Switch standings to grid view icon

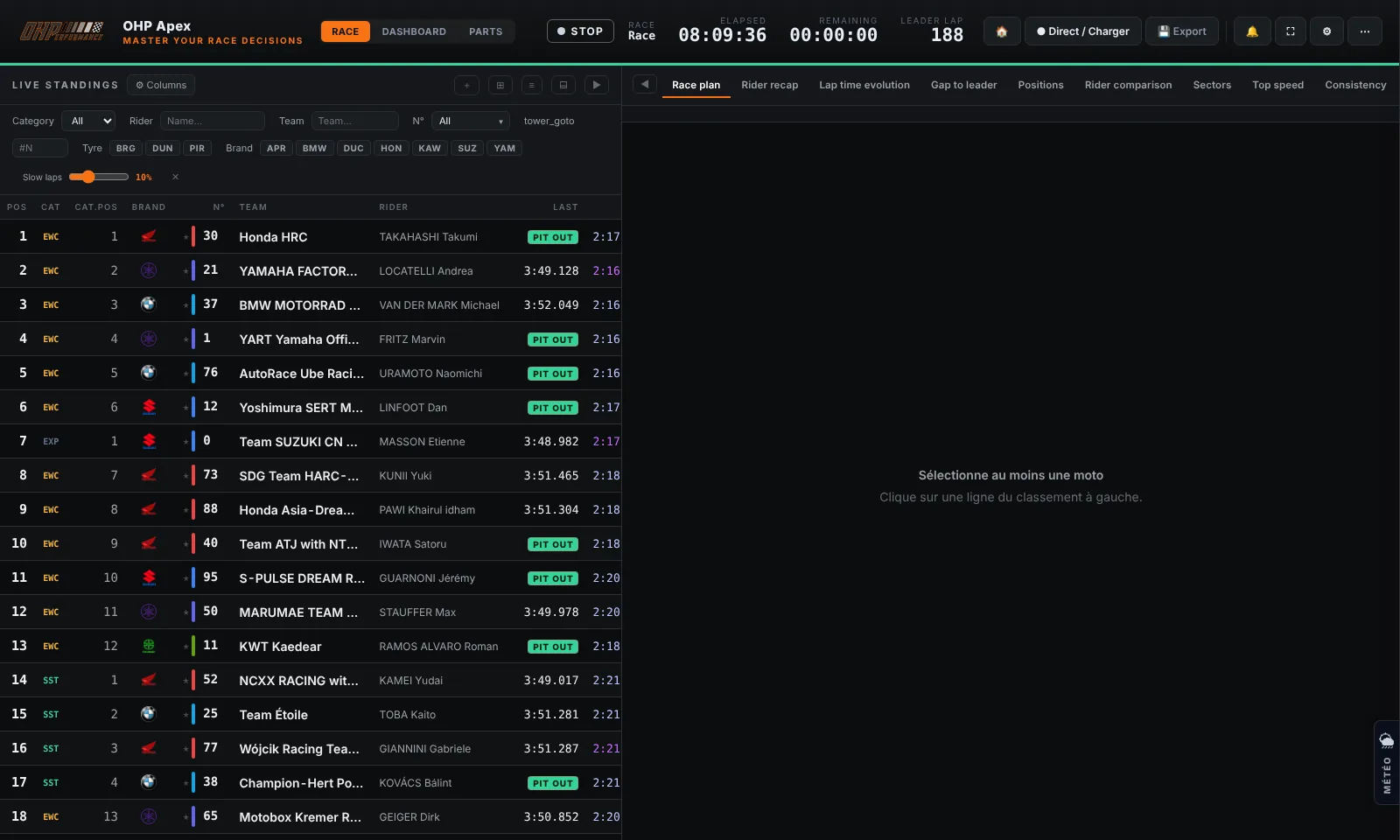click(500, 85)
